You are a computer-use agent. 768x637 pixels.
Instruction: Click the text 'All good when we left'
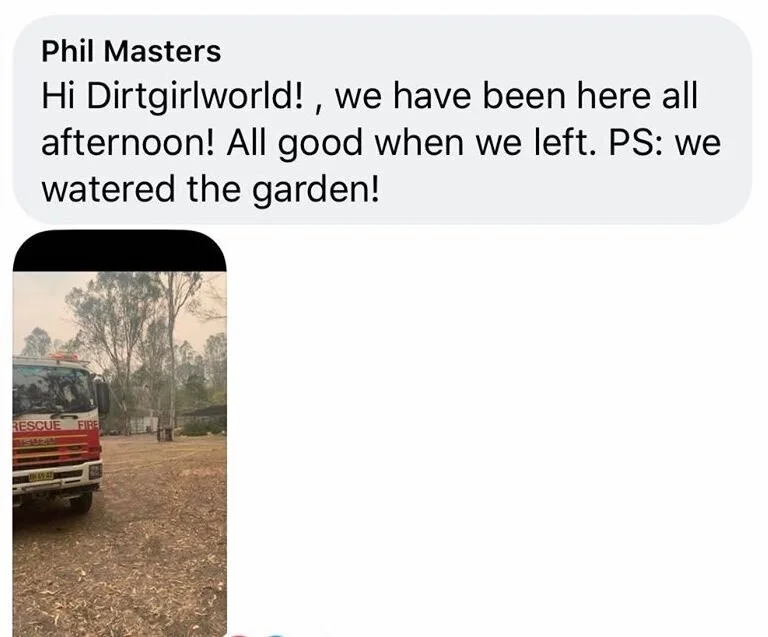(411, 143)
